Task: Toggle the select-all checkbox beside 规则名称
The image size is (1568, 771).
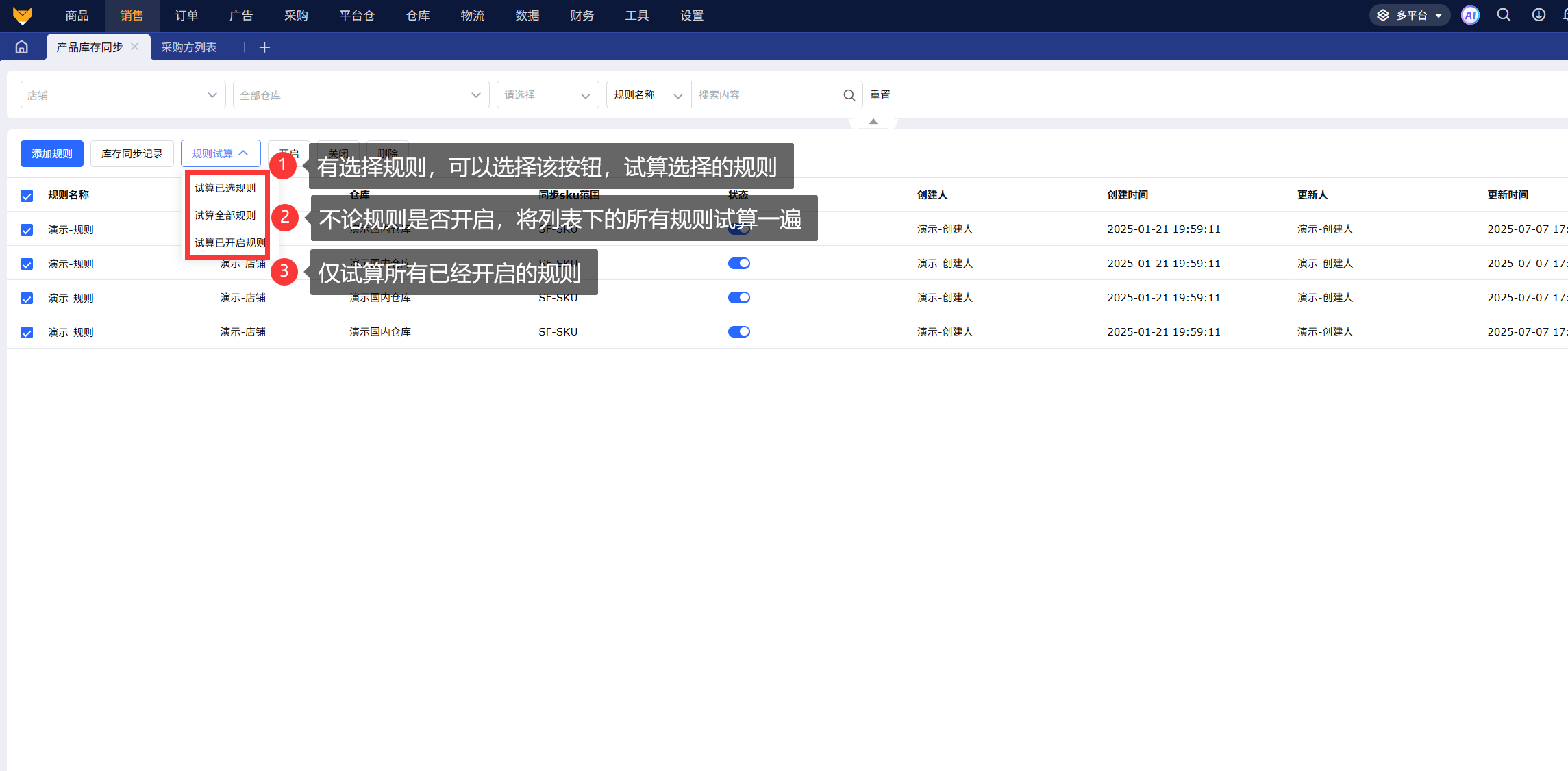Action: [27, 196]
